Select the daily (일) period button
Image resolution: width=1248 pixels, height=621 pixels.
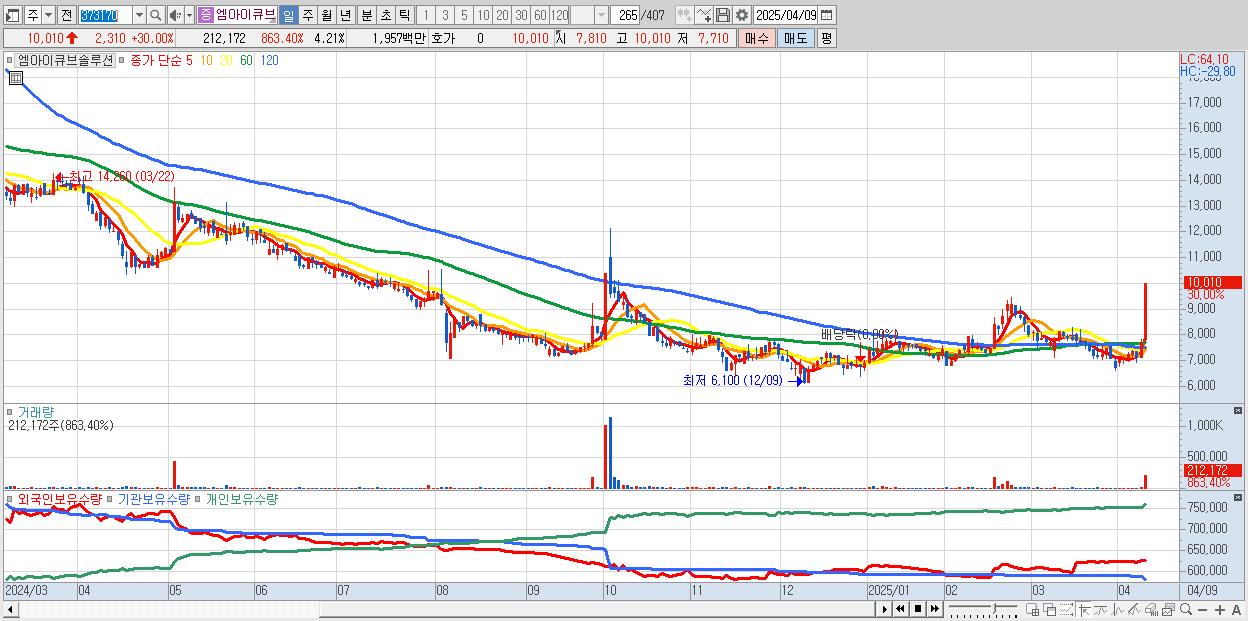(288, 15)
